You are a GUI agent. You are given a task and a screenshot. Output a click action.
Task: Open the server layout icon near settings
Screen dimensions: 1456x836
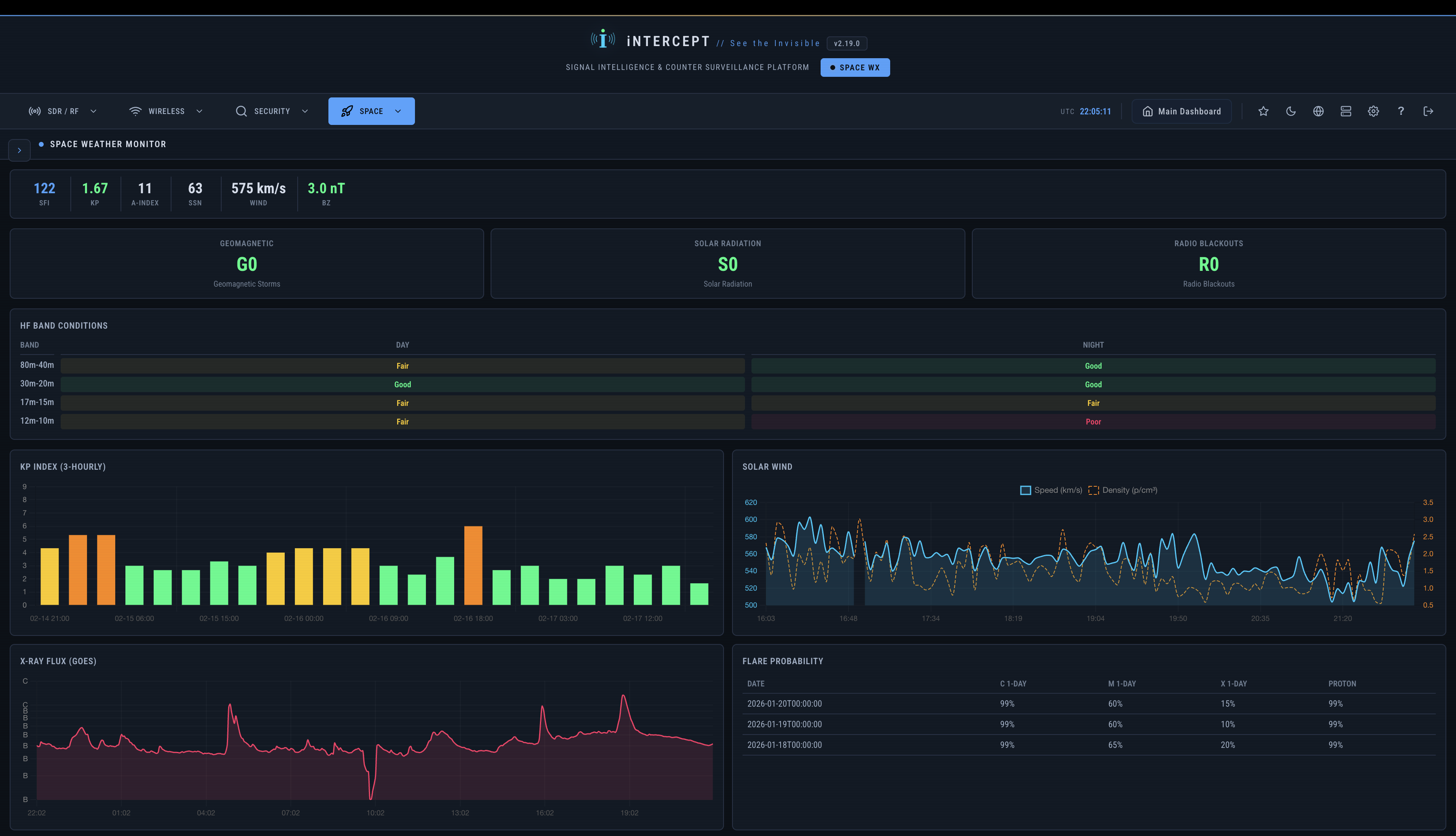click(x=1346, y=111)
